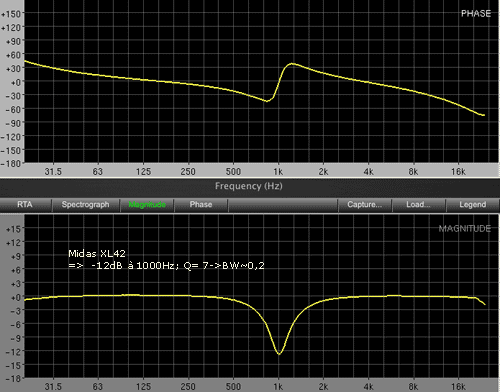Click the 31.5 label on magnitude frequency axis
The image size is (500, 392).
point(53,387)
